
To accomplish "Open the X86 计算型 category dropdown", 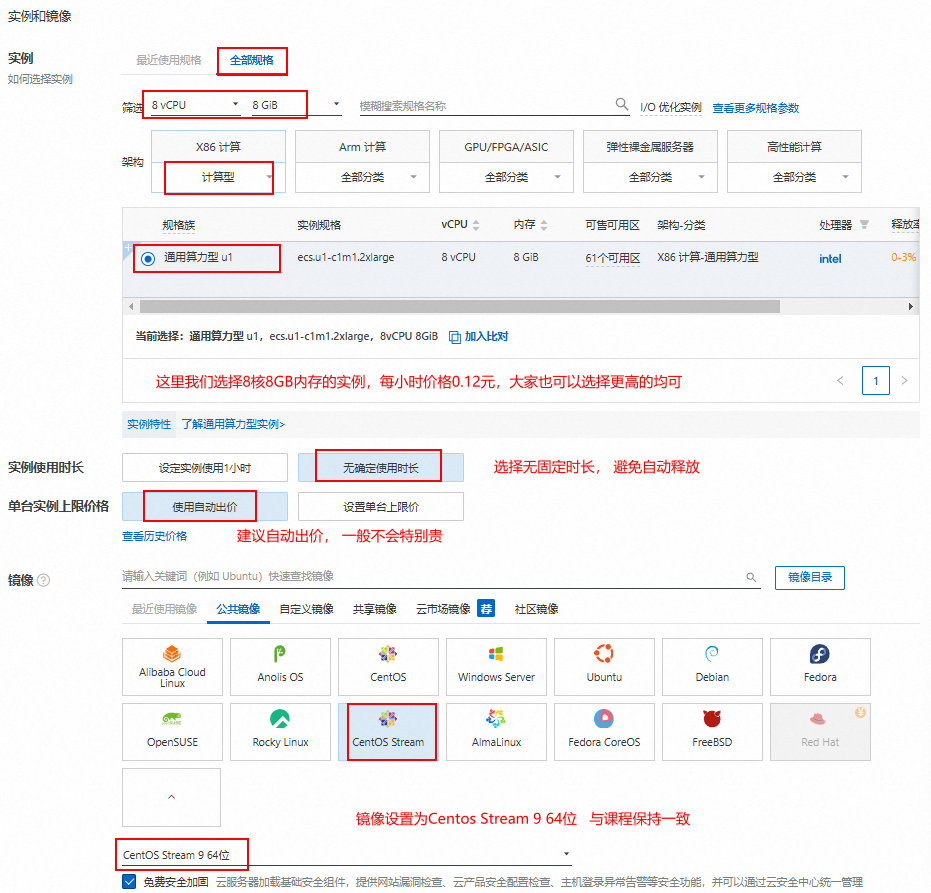I will point(218,177).
